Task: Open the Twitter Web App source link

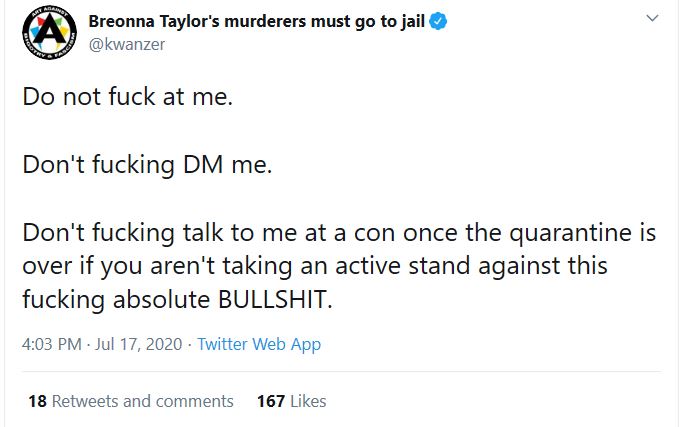Action: click(x=259, y=344)
